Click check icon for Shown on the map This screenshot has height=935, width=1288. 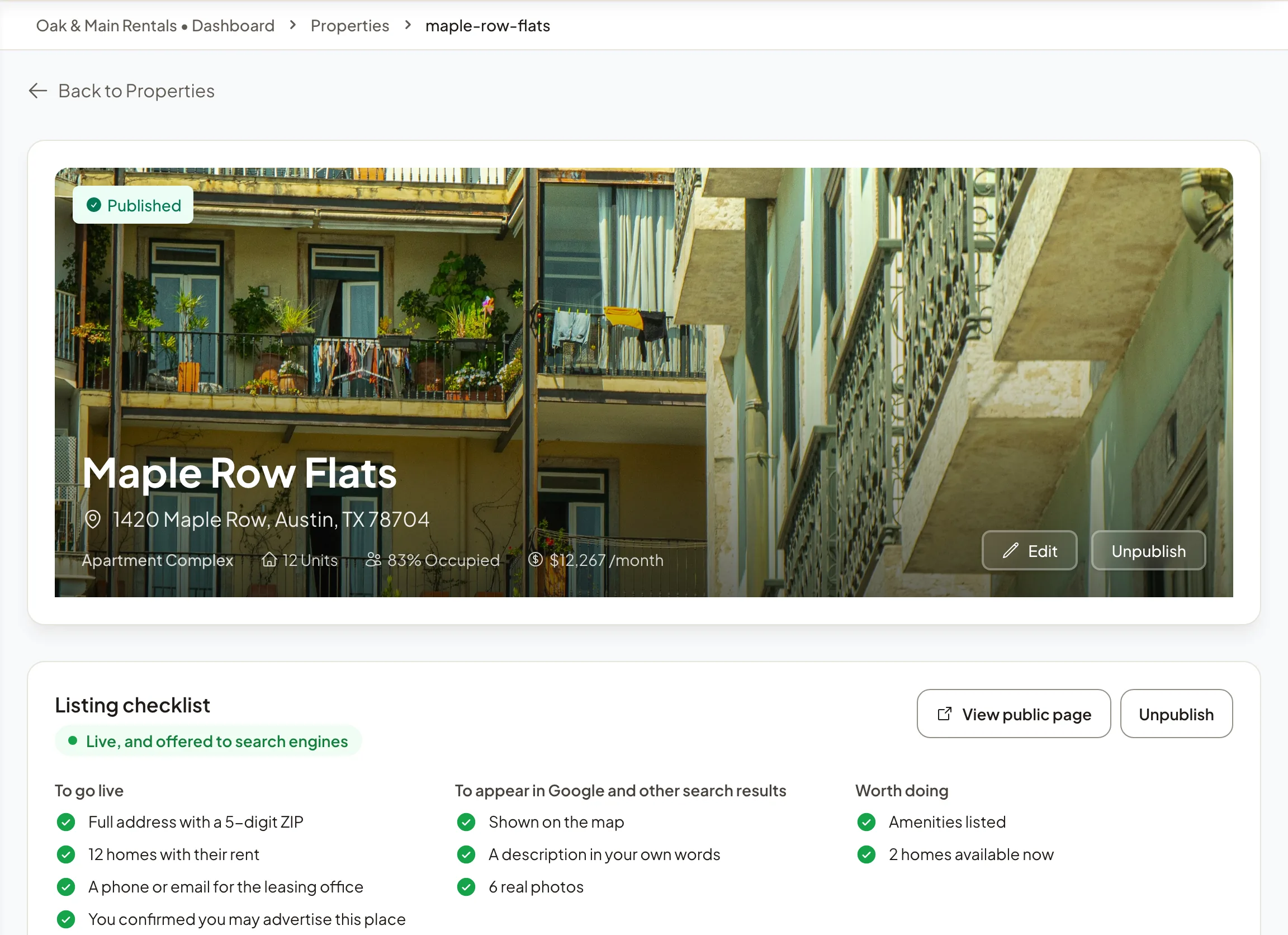point(466,822)
